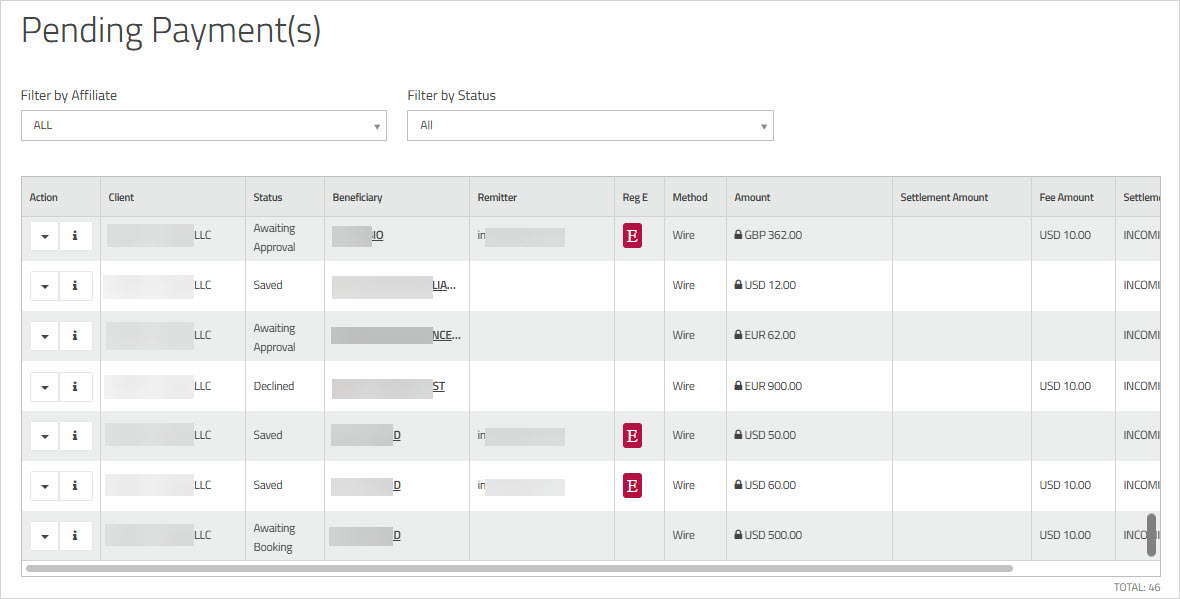Click USD 10.00 fee on EUR 900.00 row
Screen dimensions: 1180x599
click(x=1065, y=385)
